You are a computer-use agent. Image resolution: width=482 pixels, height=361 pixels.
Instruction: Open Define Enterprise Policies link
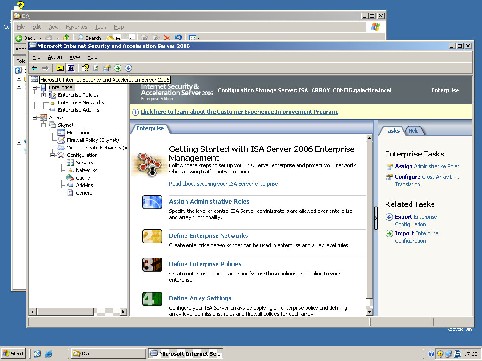coord(205,264)
